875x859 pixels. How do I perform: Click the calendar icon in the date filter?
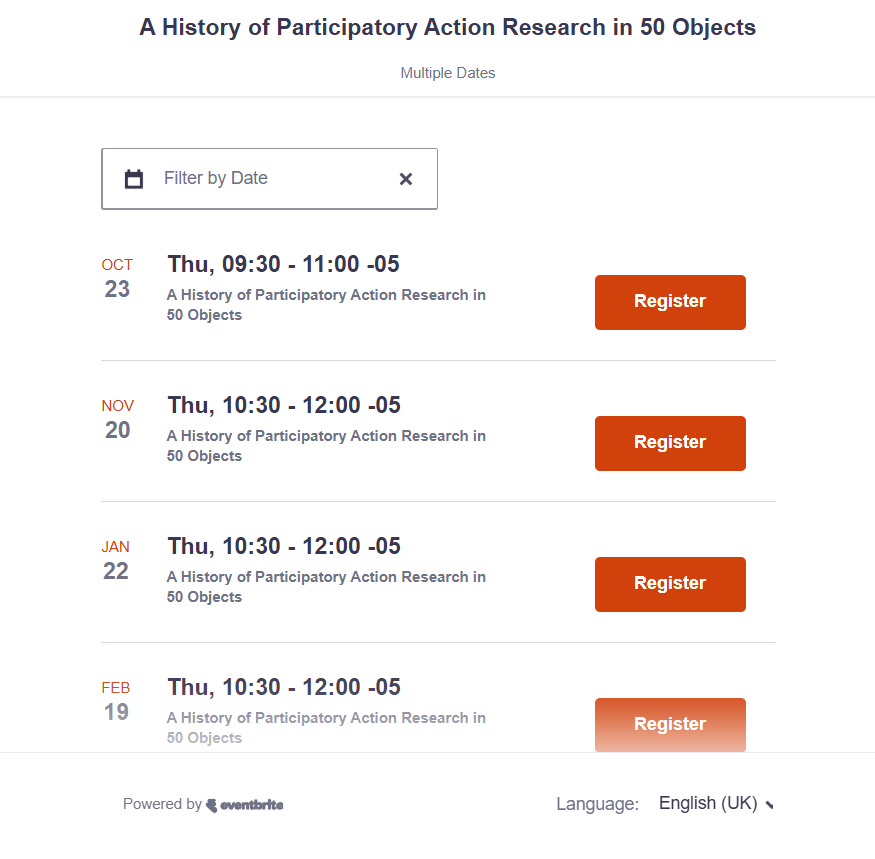(x=134, y=179)
